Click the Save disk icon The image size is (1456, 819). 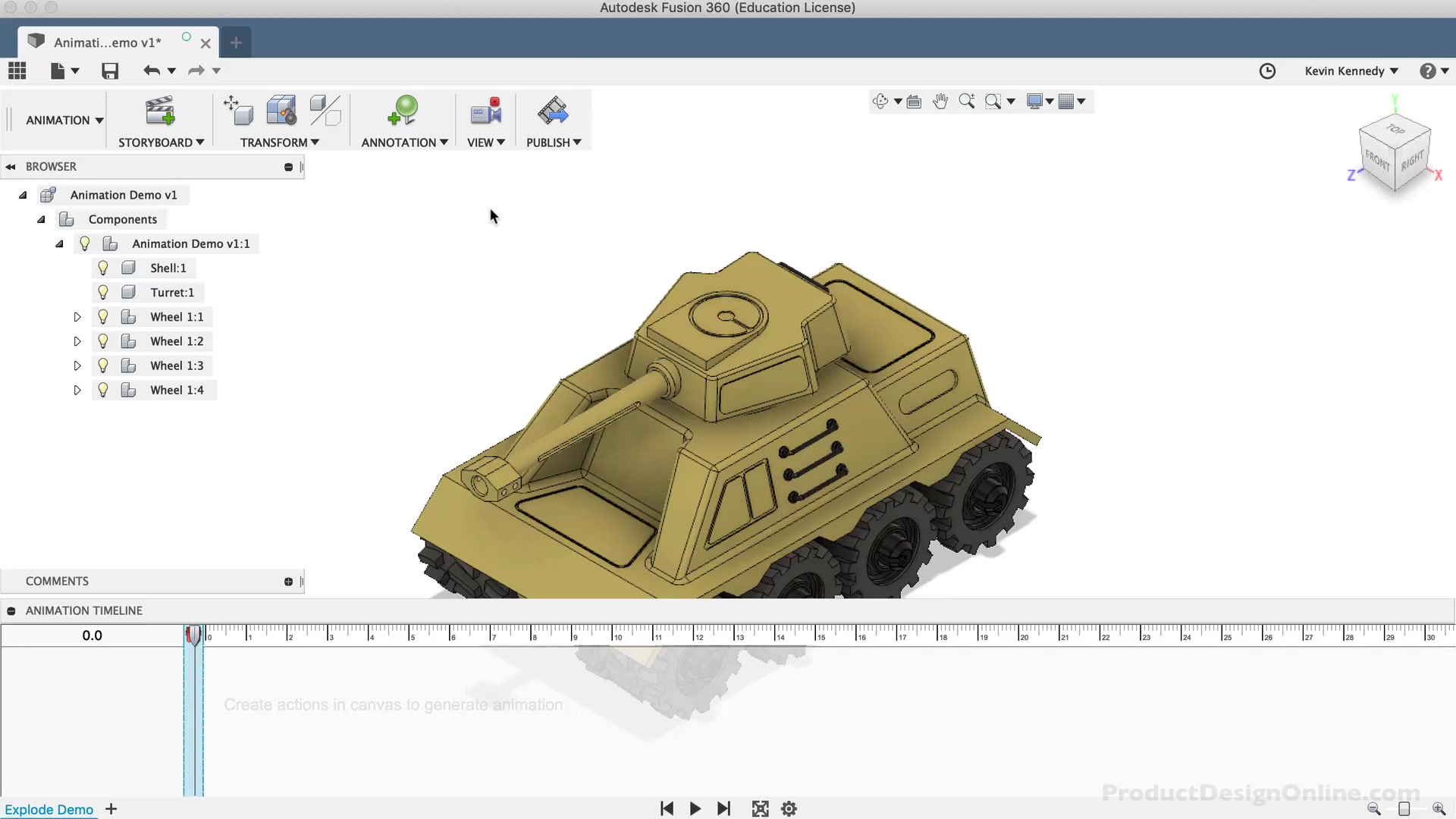pyautogui.click(x=110, y=71)
